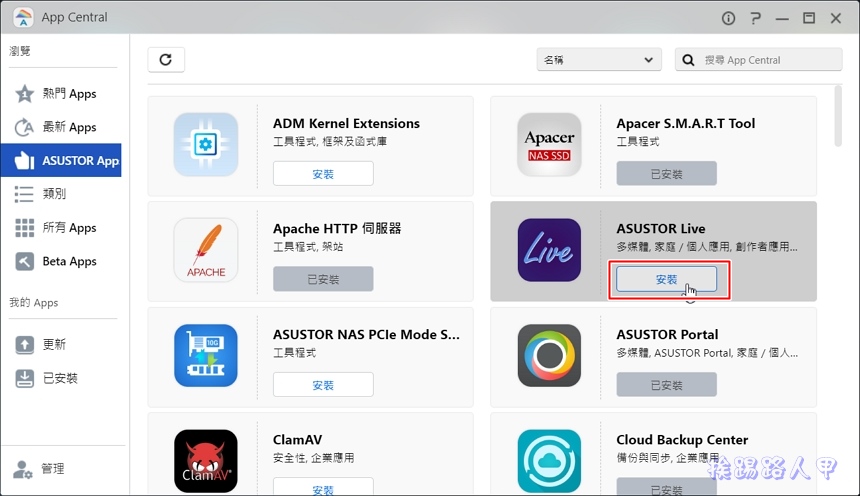The image size is (860, 496).
Task: Click the Beta Apps icon
Action: coord(24,261)
